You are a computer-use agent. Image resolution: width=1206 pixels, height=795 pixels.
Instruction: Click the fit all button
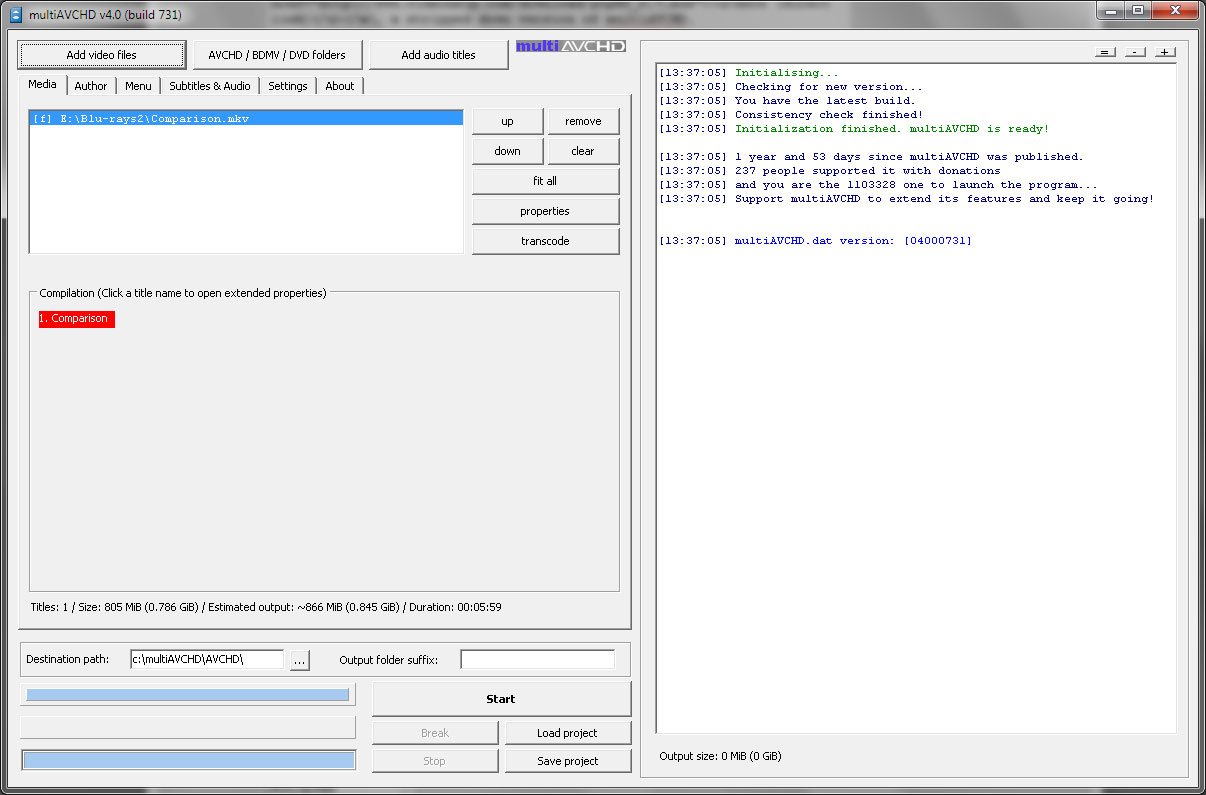click(x=545, y=181)
